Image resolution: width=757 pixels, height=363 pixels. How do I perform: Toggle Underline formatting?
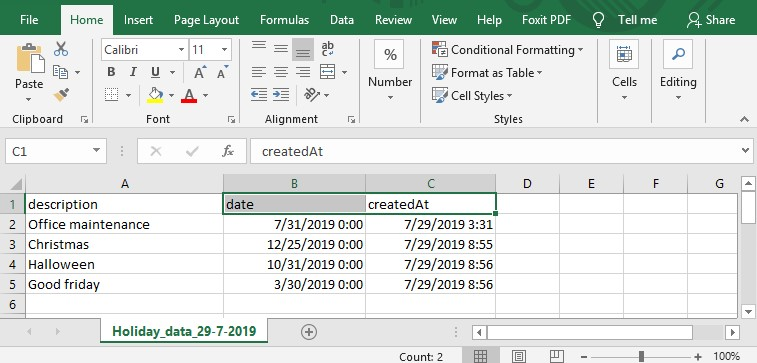pyautogui.click(x=155, y=72)
